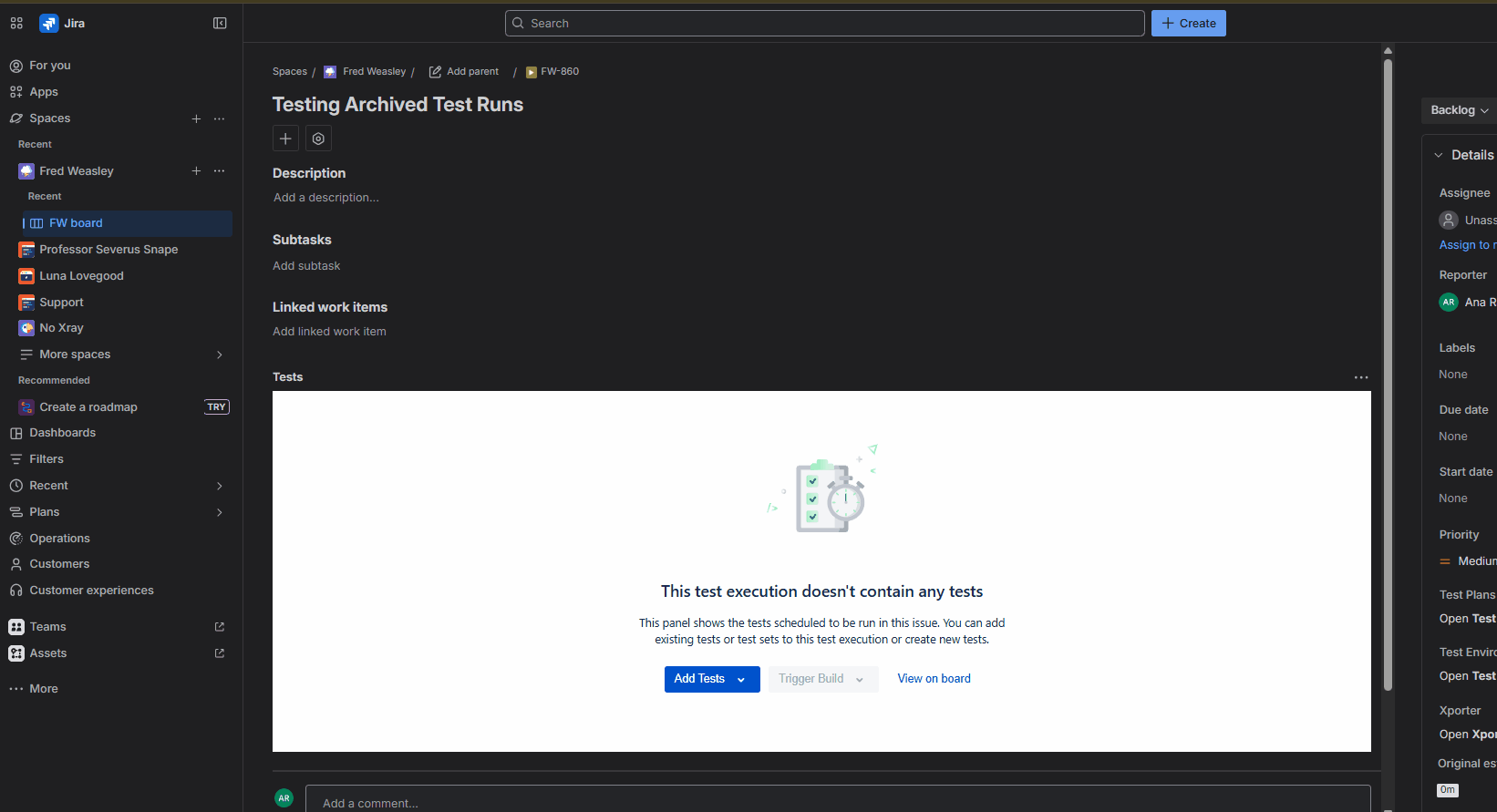Collapse the Details section

pos(1439,155)
